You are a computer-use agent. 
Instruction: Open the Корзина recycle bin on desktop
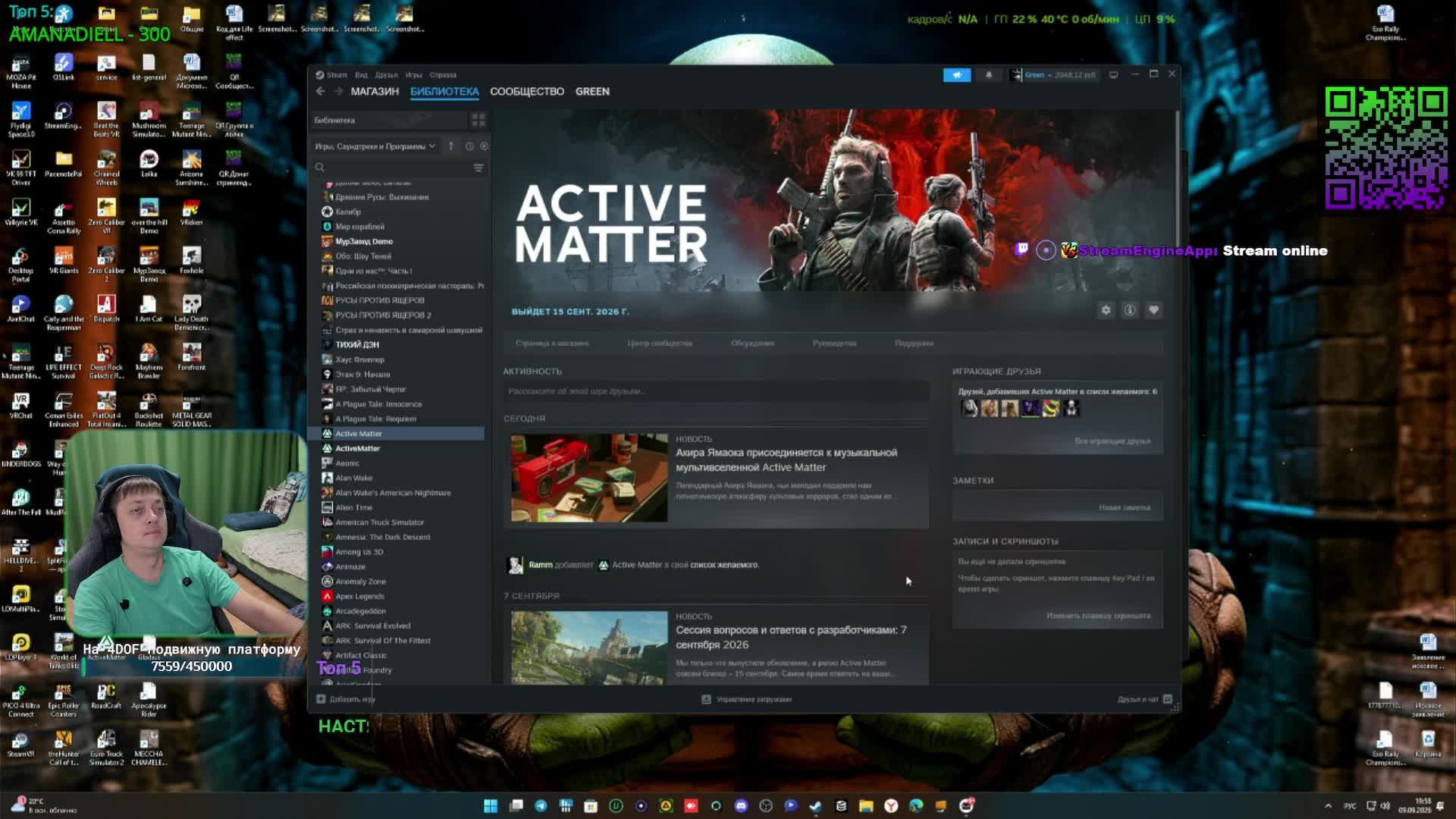[x=1428, y=744]
